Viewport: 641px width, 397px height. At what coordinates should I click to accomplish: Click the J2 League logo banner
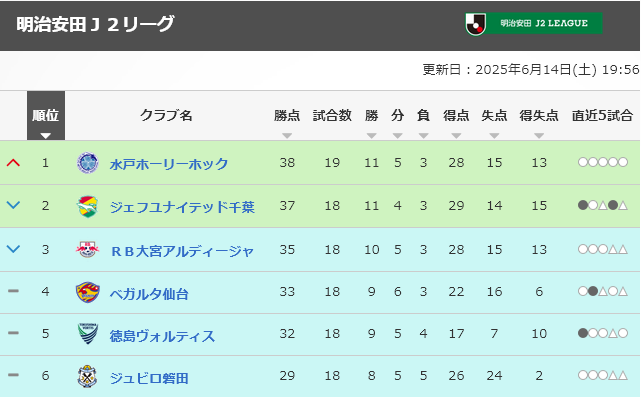tap(533, 23)
